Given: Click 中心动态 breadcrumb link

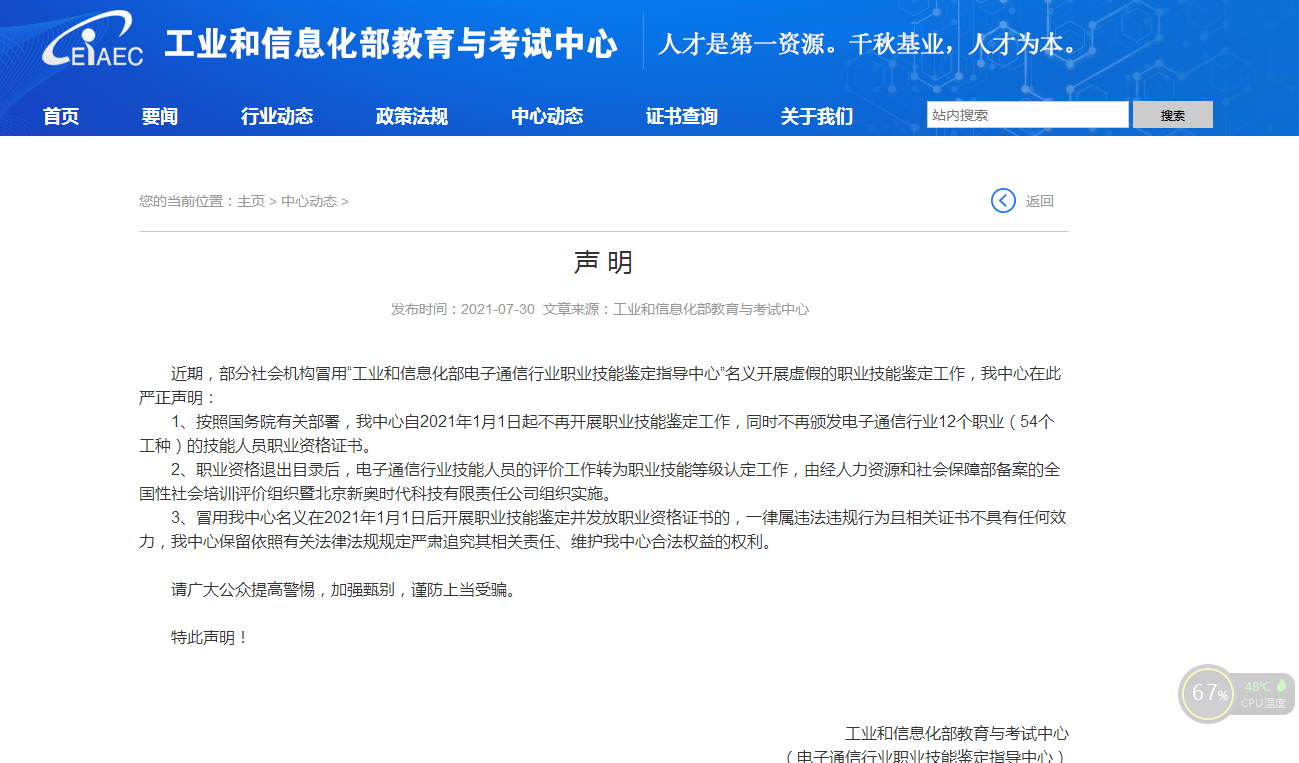Looking at the screenshot, I should coord(309,201).
